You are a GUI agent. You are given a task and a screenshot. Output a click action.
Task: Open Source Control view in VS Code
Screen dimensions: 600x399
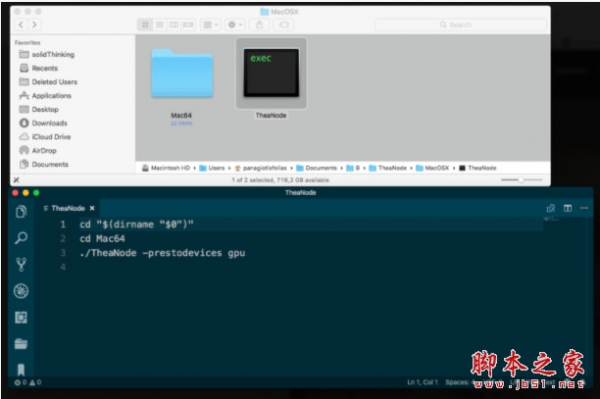pyautogui.click(x=21, y=264)
